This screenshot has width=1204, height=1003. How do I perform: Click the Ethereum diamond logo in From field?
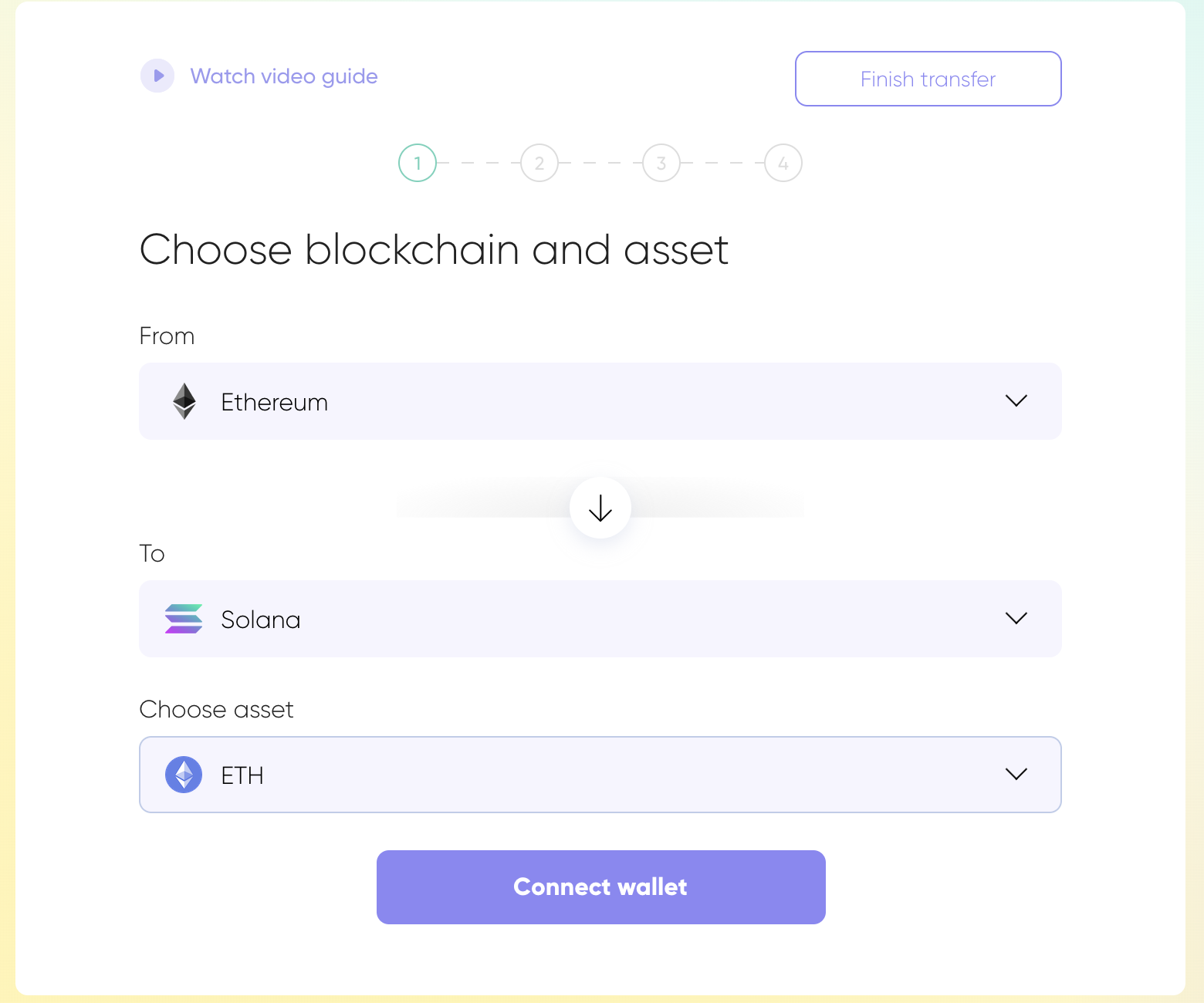[x=184, y=401]
